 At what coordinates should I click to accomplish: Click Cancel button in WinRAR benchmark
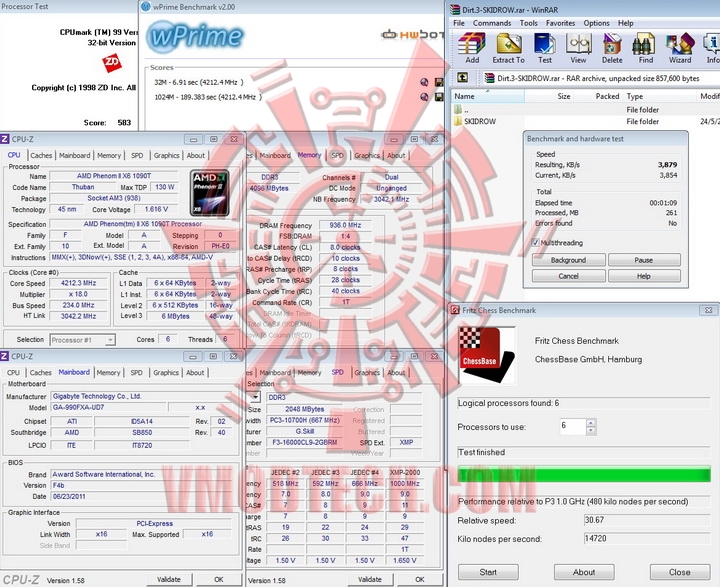click(x=568, y=276)
